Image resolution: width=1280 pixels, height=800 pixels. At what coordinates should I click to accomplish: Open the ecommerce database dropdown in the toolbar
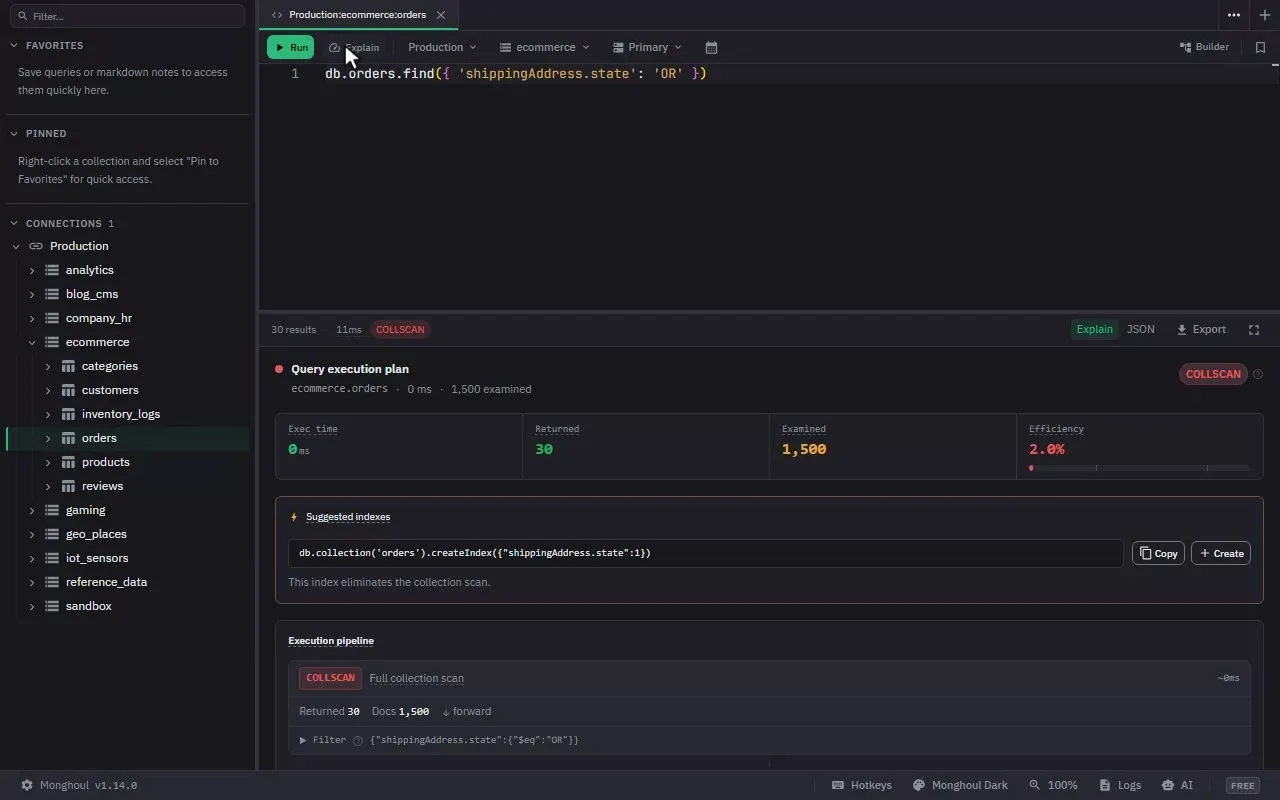click(545, 47)
